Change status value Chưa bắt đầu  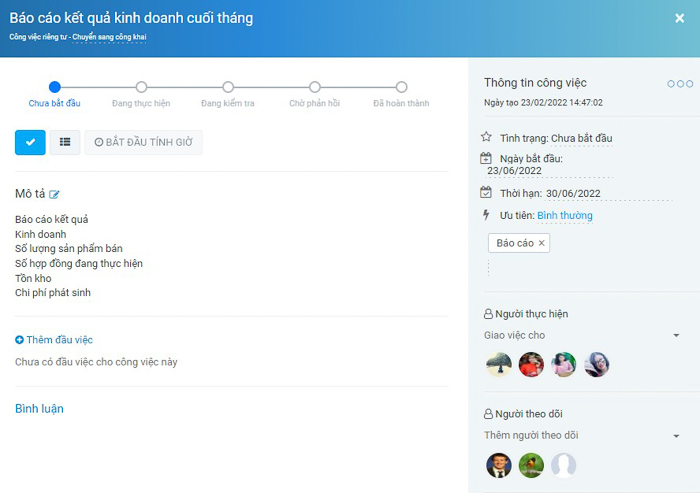[x=581, y=138]
